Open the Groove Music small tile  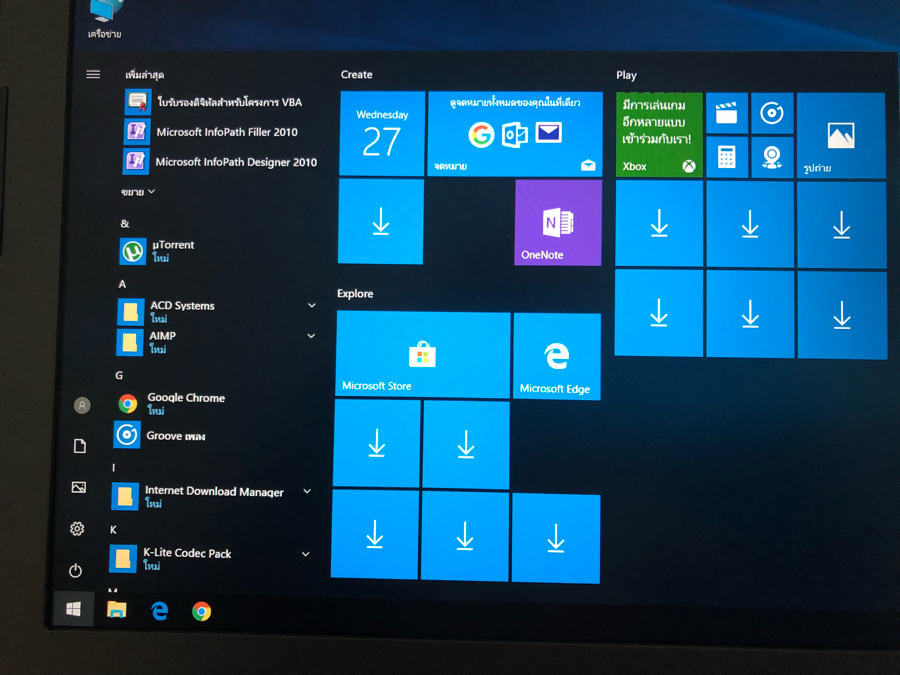pos(772,113)
